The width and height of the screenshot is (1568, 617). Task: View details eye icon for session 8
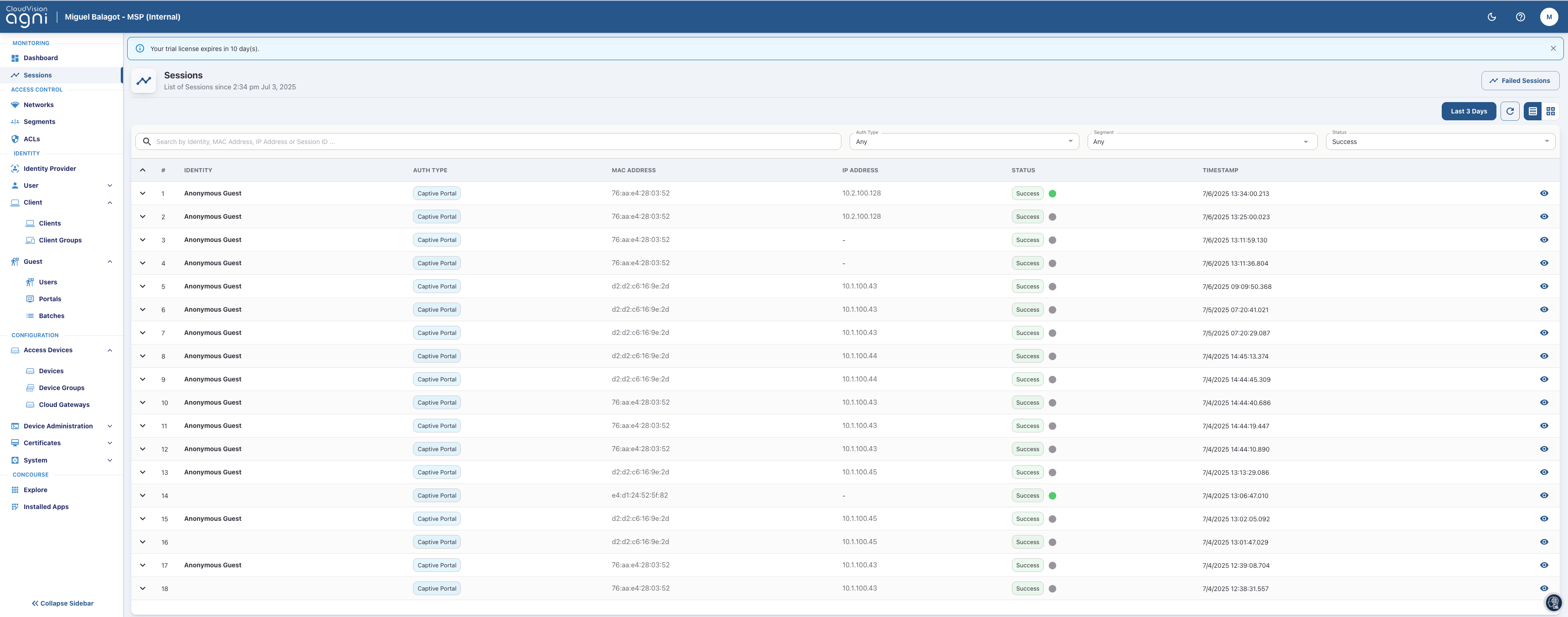point(1544,356)
